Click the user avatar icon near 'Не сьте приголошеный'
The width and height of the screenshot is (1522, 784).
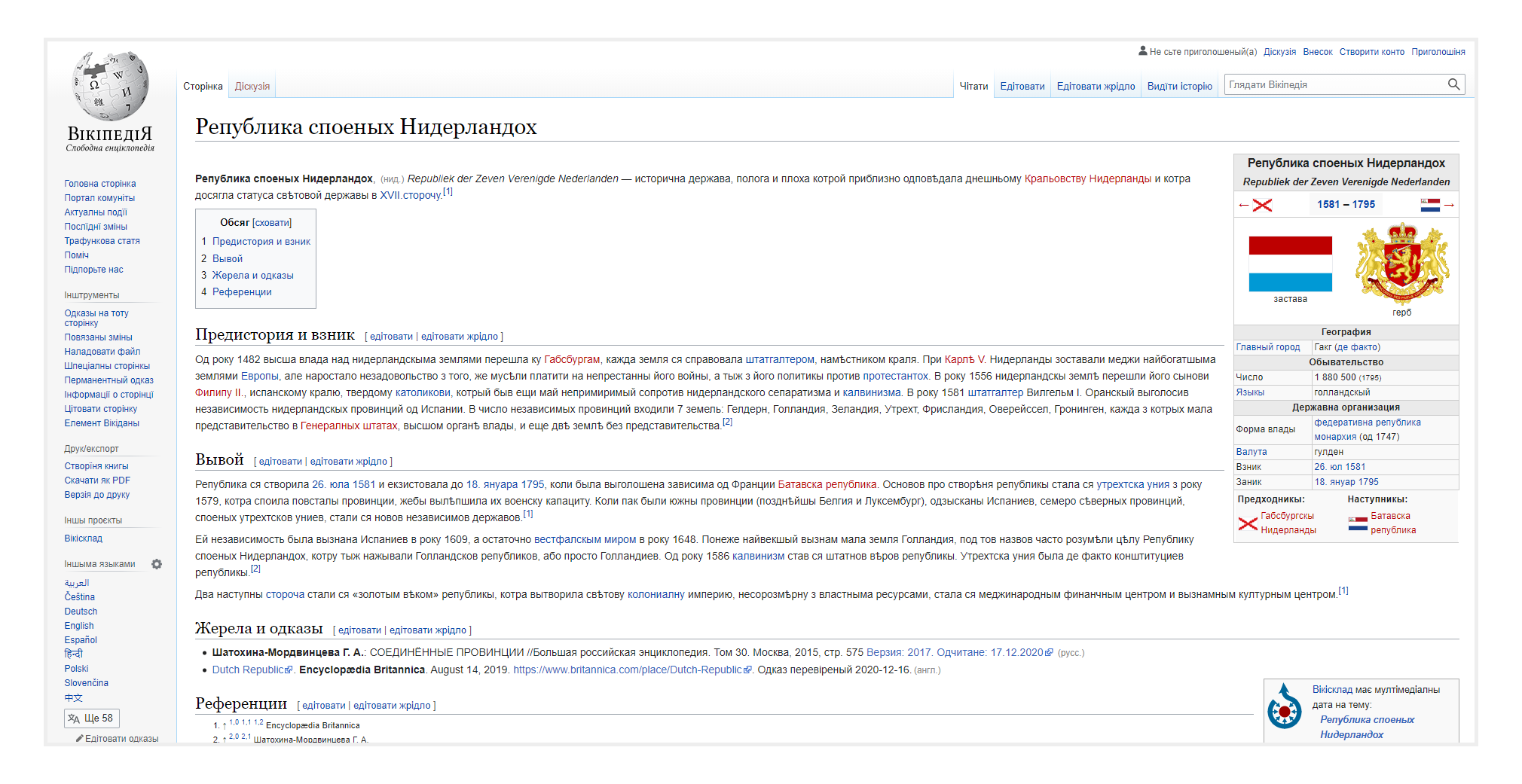click(x=1143, y=51)
